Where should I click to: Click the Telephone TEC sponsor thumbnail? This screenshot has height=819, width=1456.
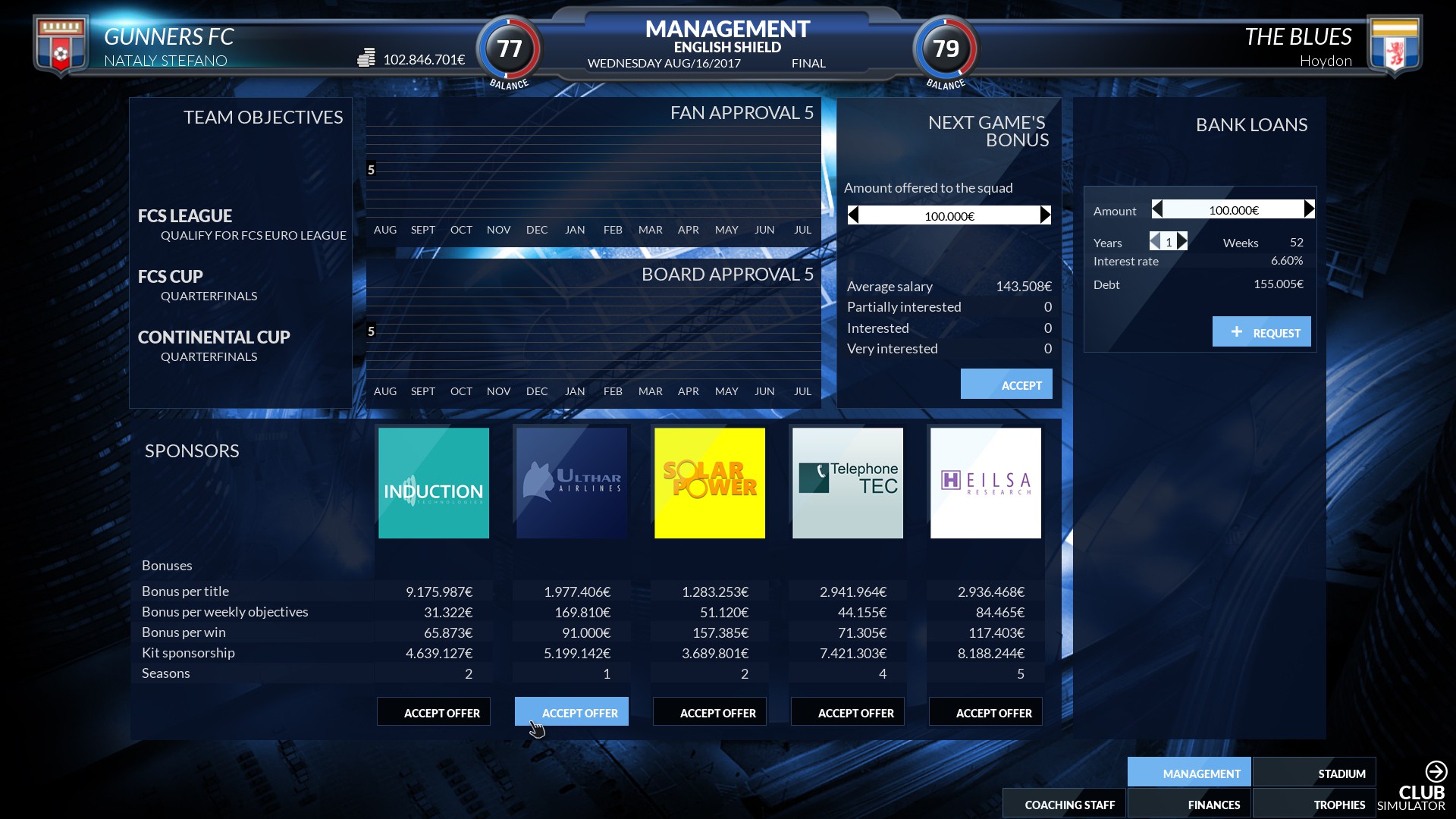(847, 482)
